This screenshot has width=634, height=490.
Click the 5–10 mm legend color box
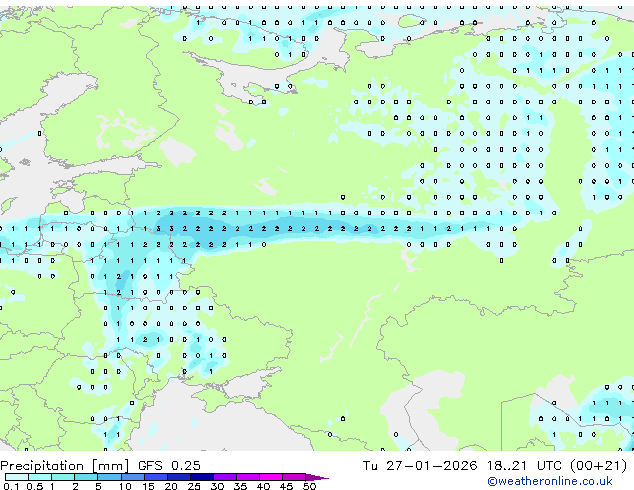pos(109,477)
